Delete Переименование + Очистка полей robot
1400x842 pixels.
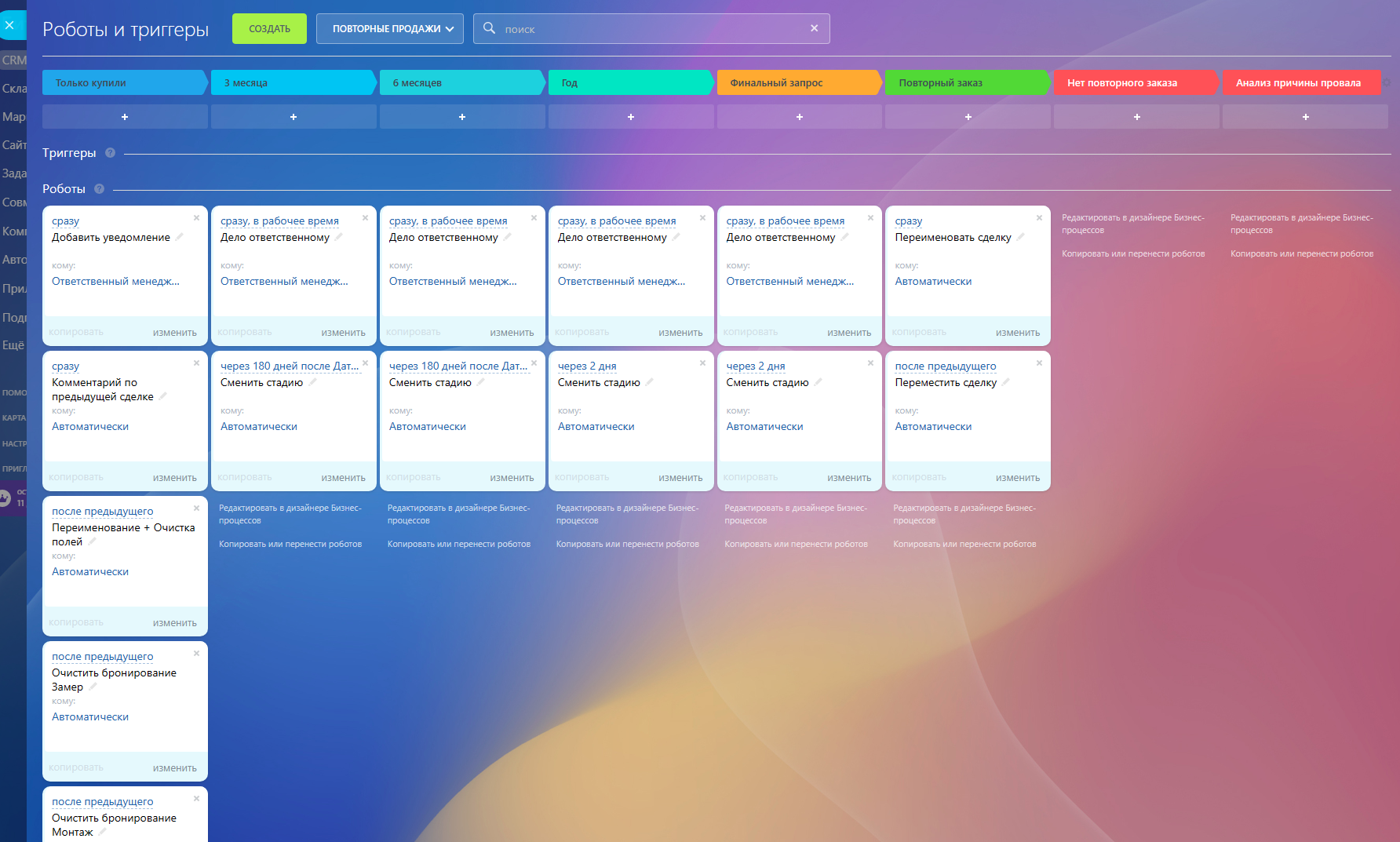(x=196, y=508)
